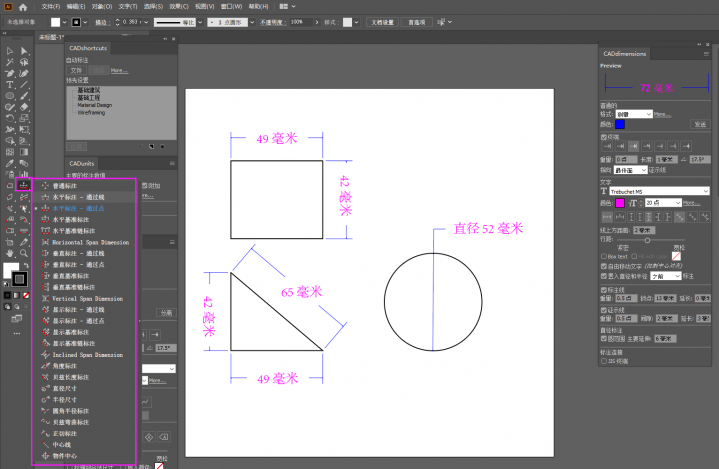The image size is (719, 469).
Task: Click the CAD dimension tool icon
Action: [x=22, y=184]
